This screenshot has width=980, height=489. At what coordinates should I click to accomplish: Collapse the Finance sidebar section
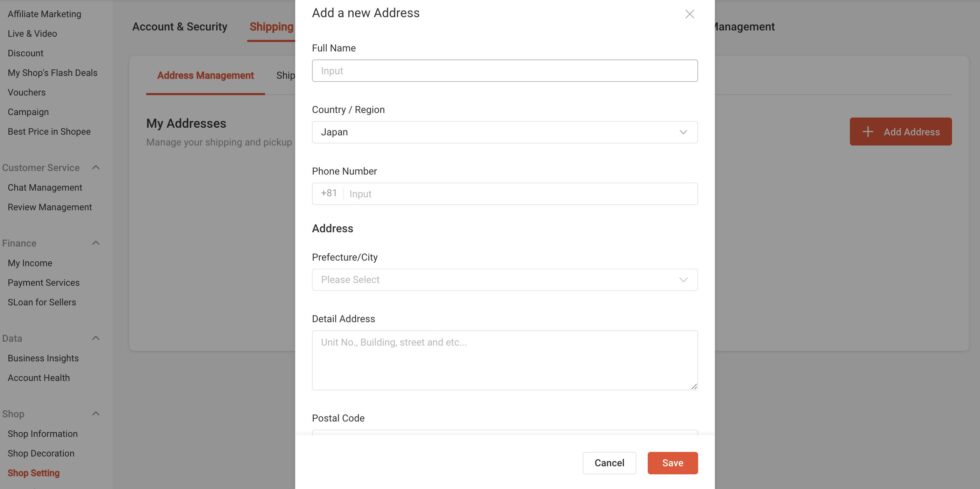coord(96,243)
